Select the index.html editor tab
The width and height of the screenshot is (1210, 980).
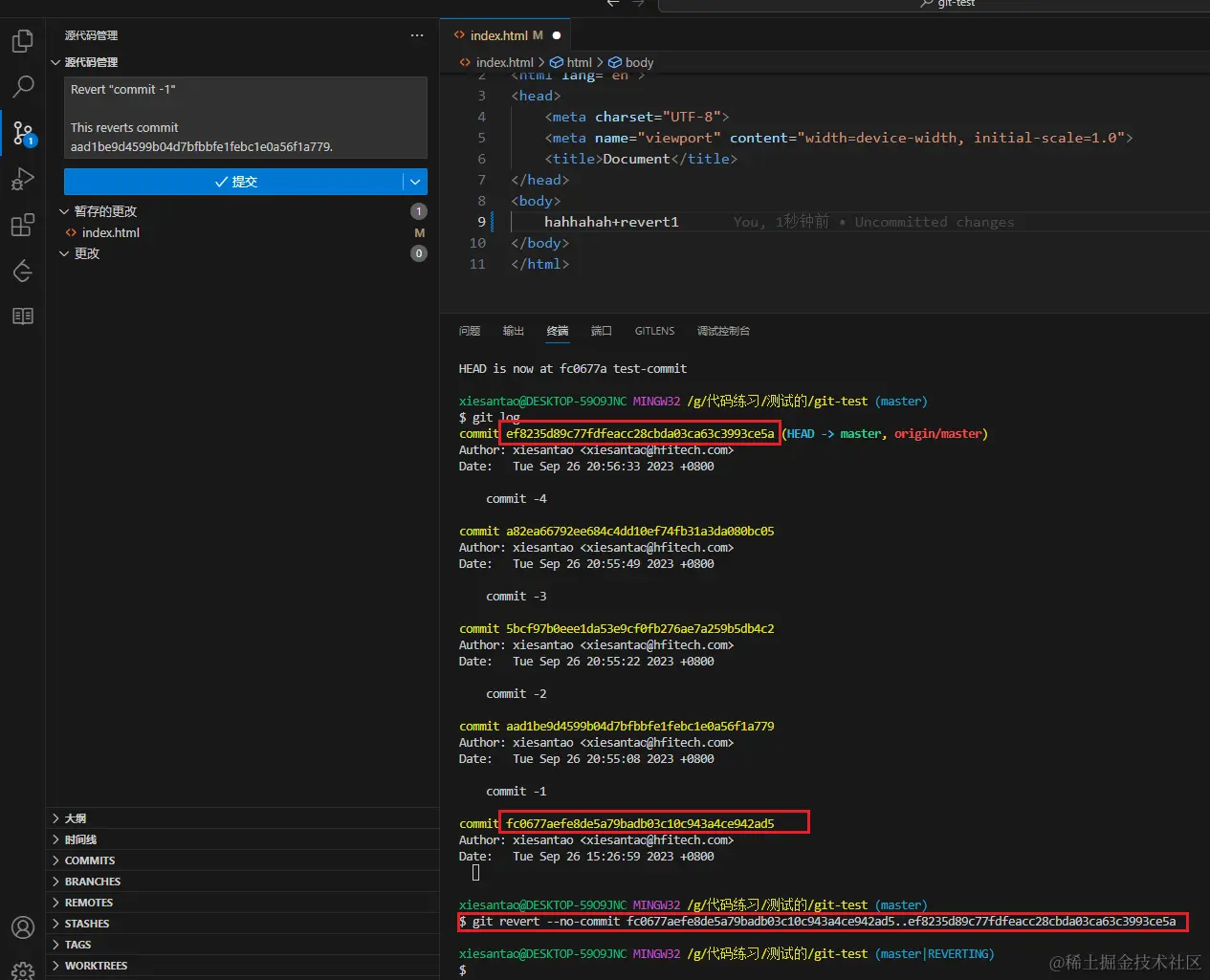pyautogui.click(x=498, y=35)
